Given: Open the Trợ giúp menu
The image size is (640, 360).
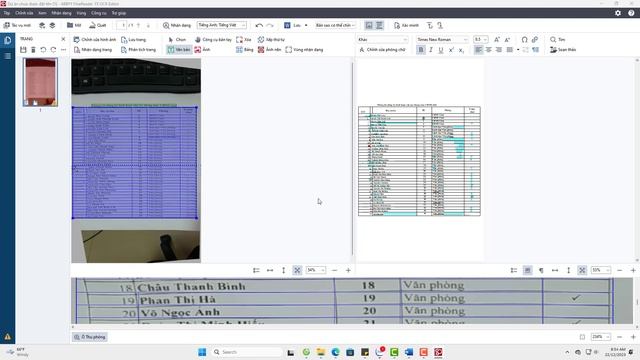Looking at the screenshot, I should coord(119,13).
